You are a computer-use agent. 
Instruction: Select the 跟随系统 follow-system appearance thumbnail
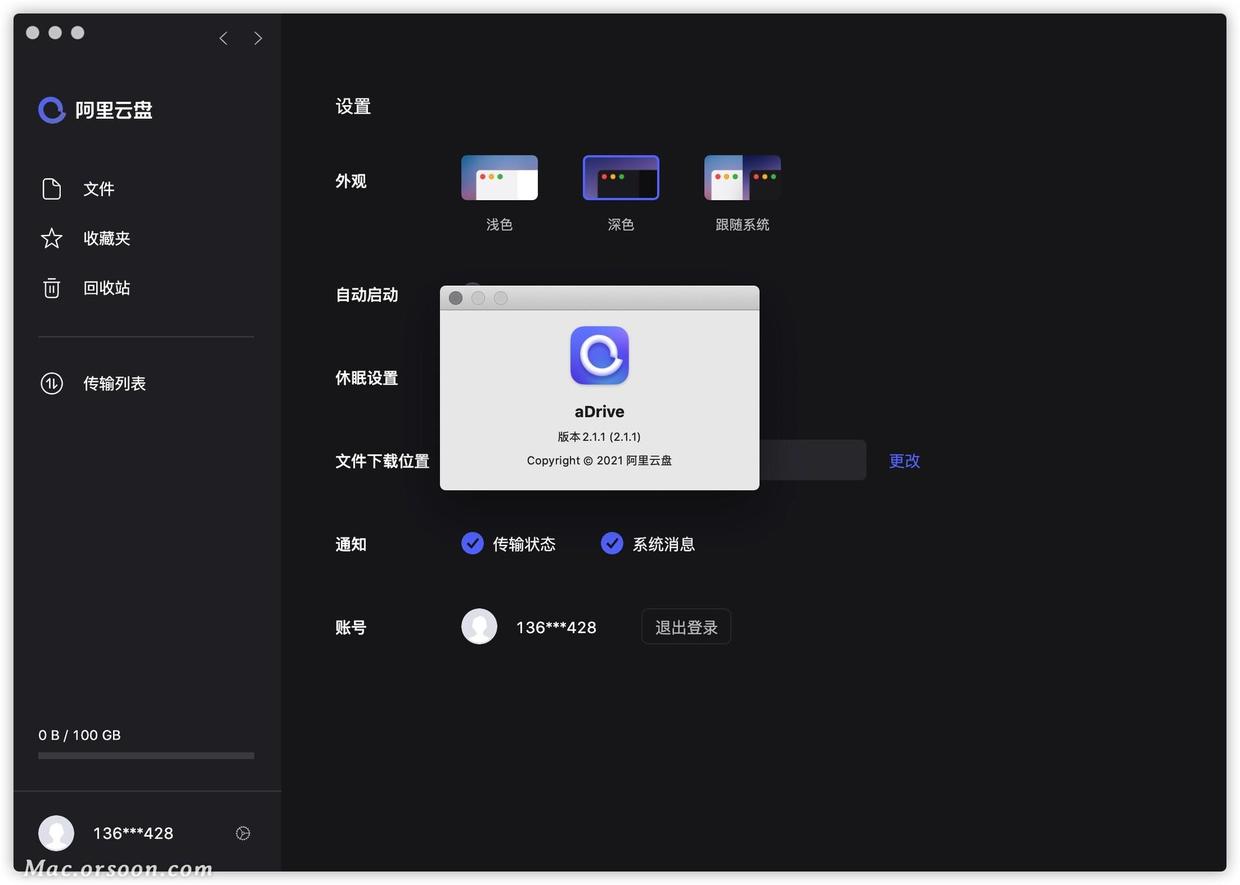(742, 178)
